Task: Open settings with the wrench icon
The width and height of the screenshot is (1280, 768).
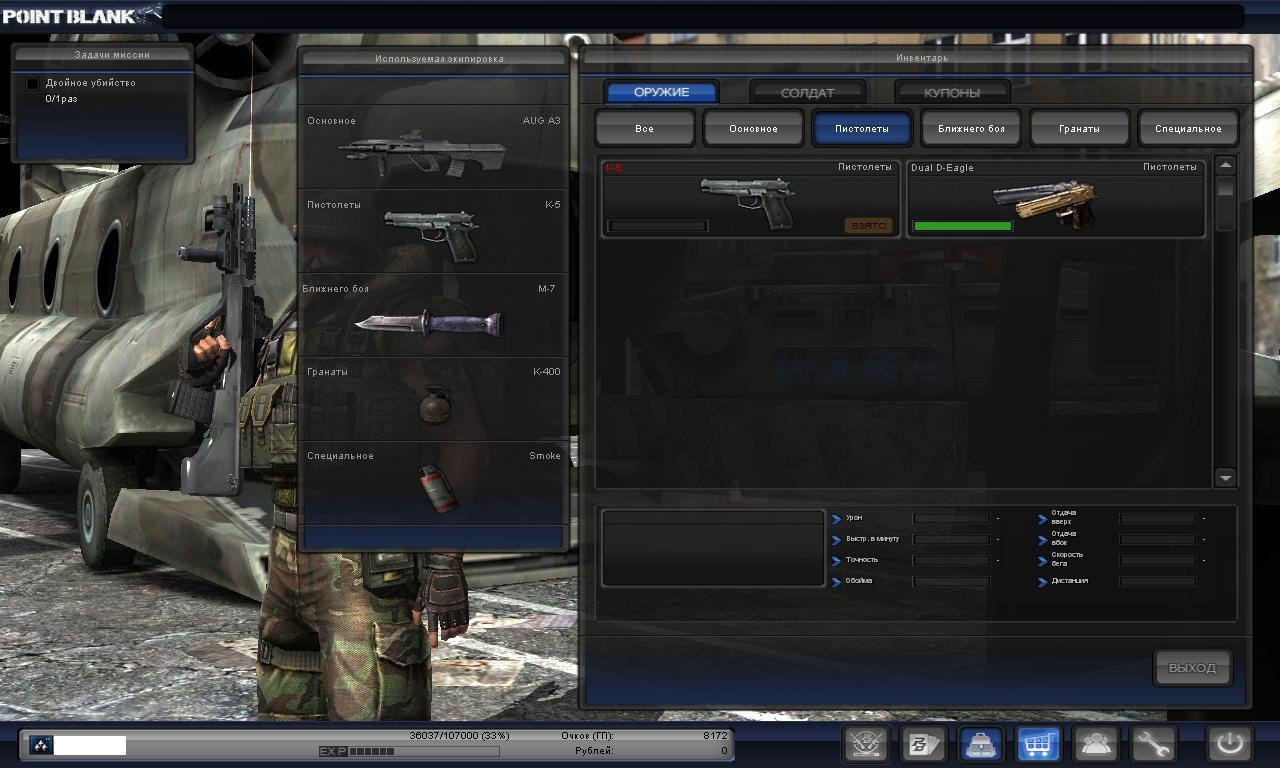Action: [x=1152, y=744]
